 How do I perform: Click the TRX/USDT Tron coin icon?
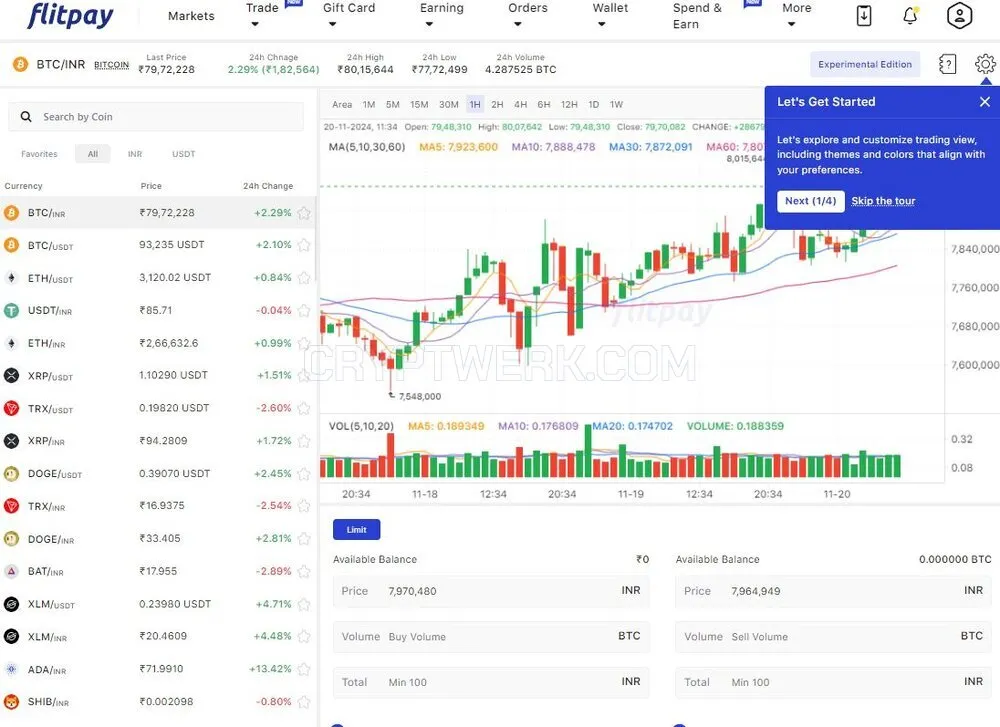pos(11,408)
